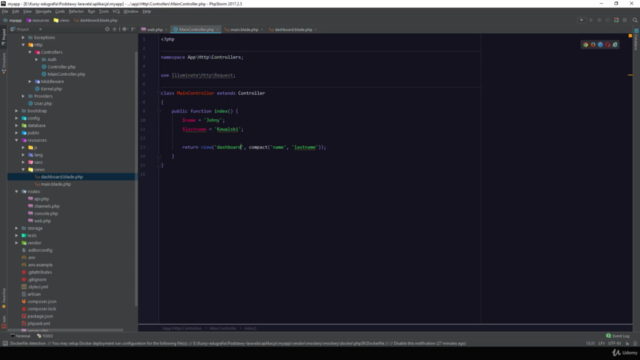Select composer.json in project tree
The image size is (640, 360).
pos(42,302)
